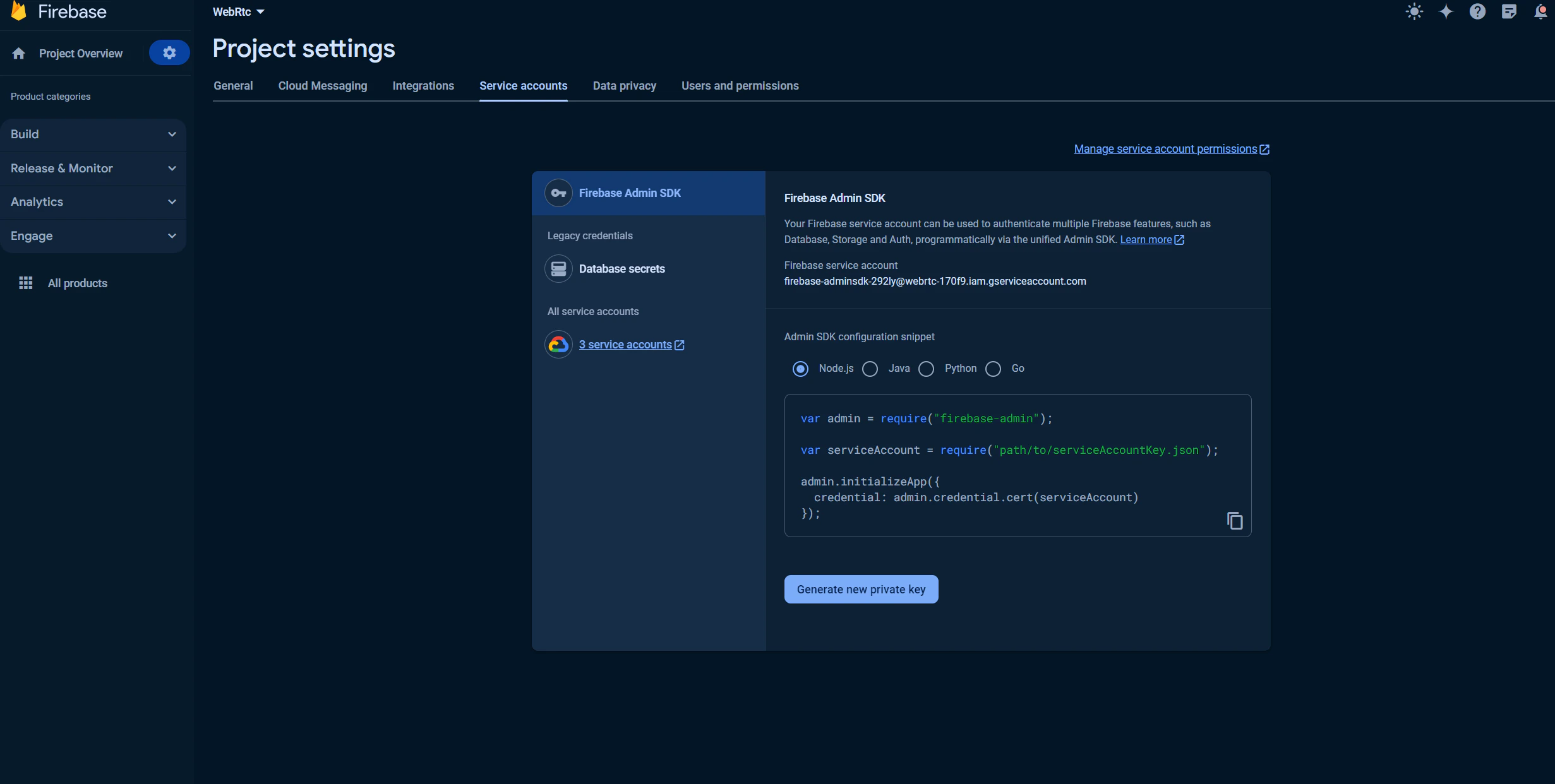Image resolution: width=1555 pixels, height=784 pixels.
Task: Copy the Admin SDK code snippet
Action: 1234,520
